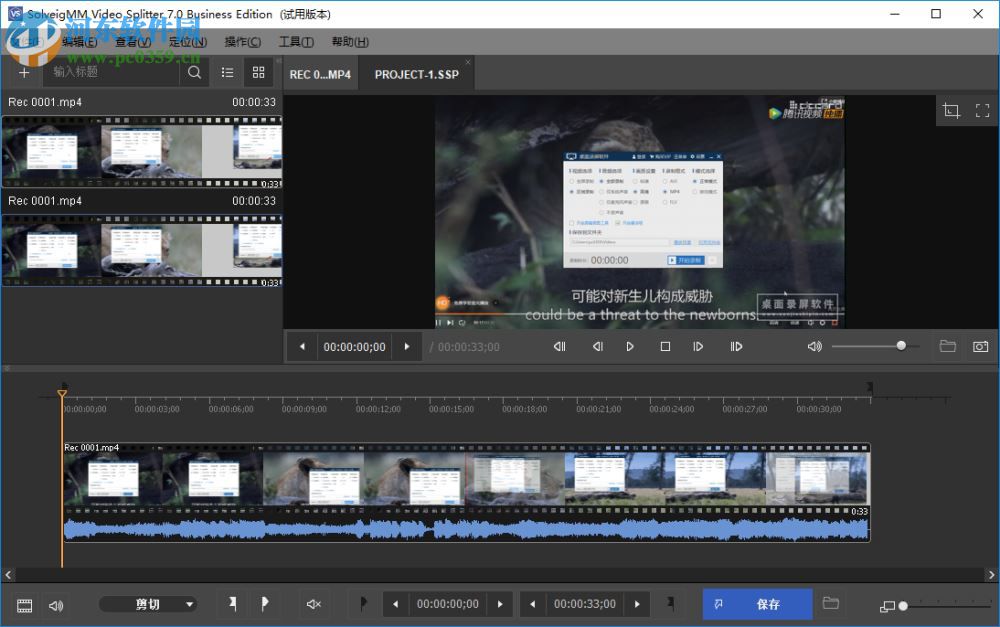Select the crop tool above the preview

[x=951, y=110]
